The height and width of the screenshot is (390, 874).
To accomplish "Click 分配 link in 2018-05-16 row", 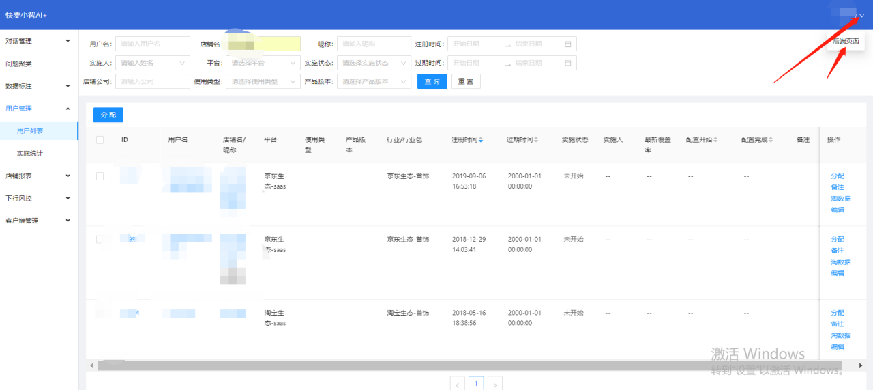I will pos(837,313).
